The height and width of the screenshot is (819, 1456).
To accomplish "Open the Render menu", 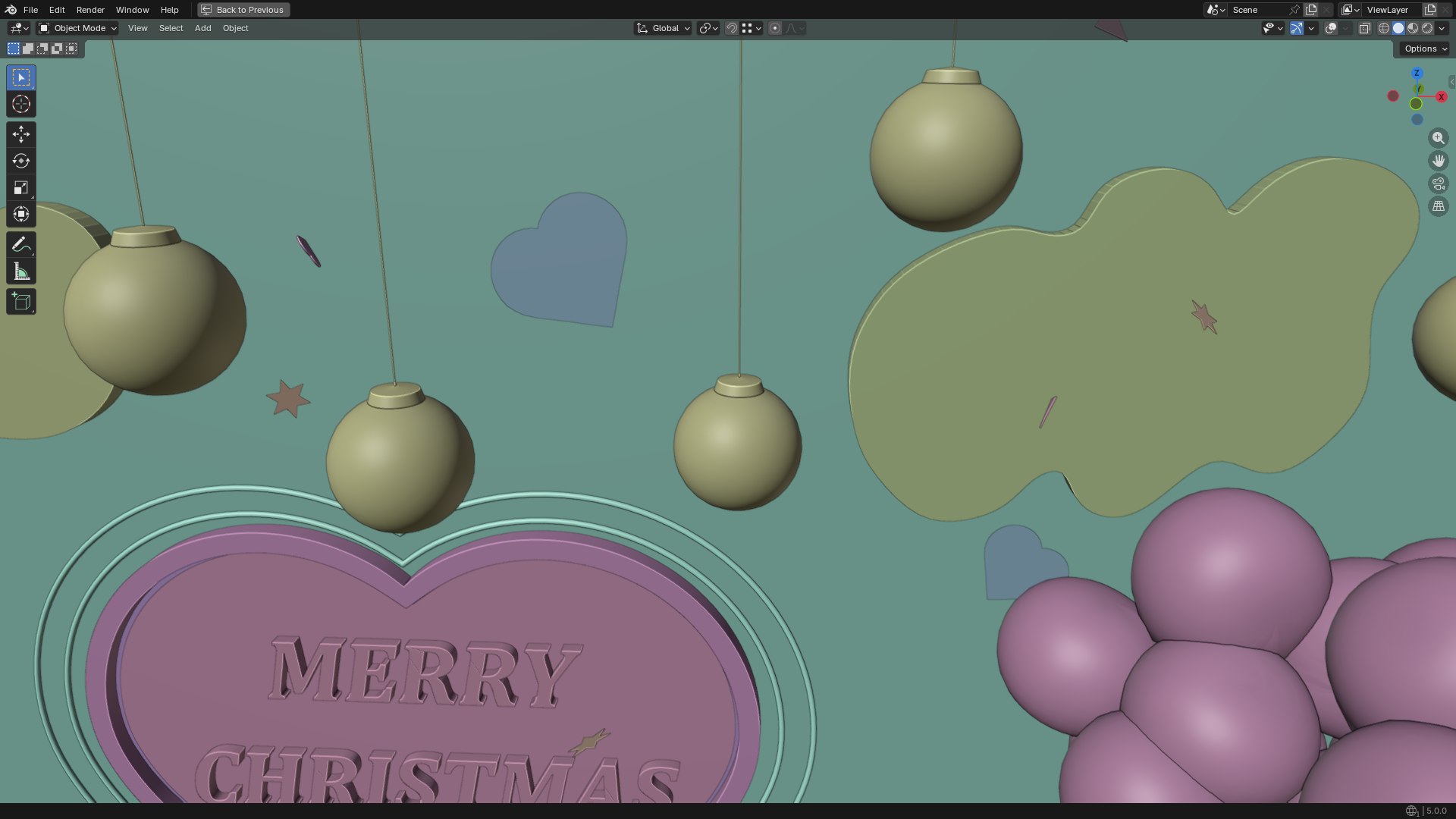I will pos(90,10).
